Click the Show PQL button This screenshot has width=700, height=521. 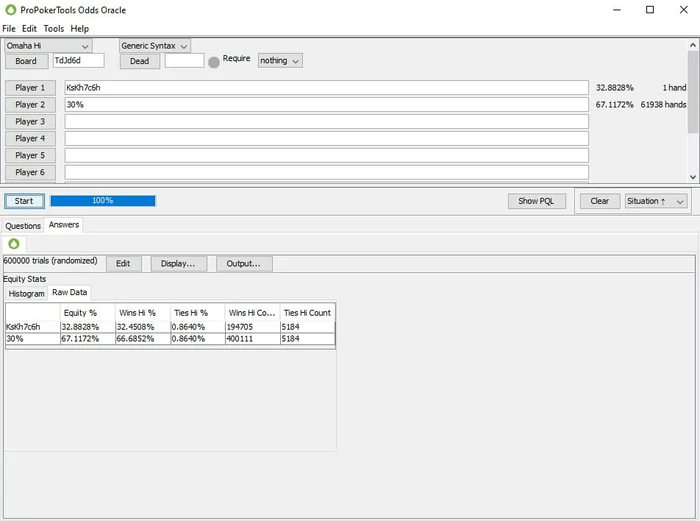coord(537,201)
